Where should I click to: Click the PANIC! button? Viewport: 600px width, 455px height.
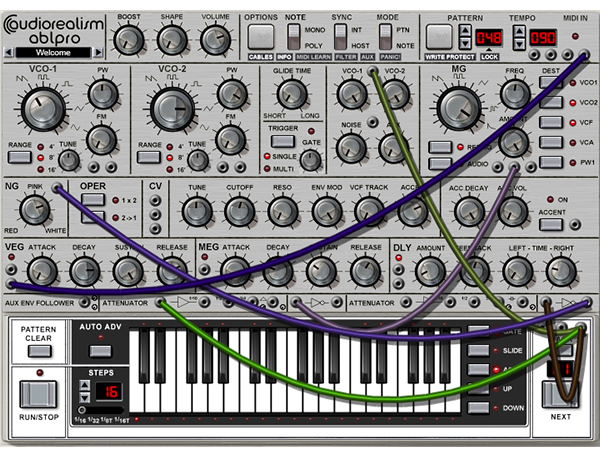[390, 57]
